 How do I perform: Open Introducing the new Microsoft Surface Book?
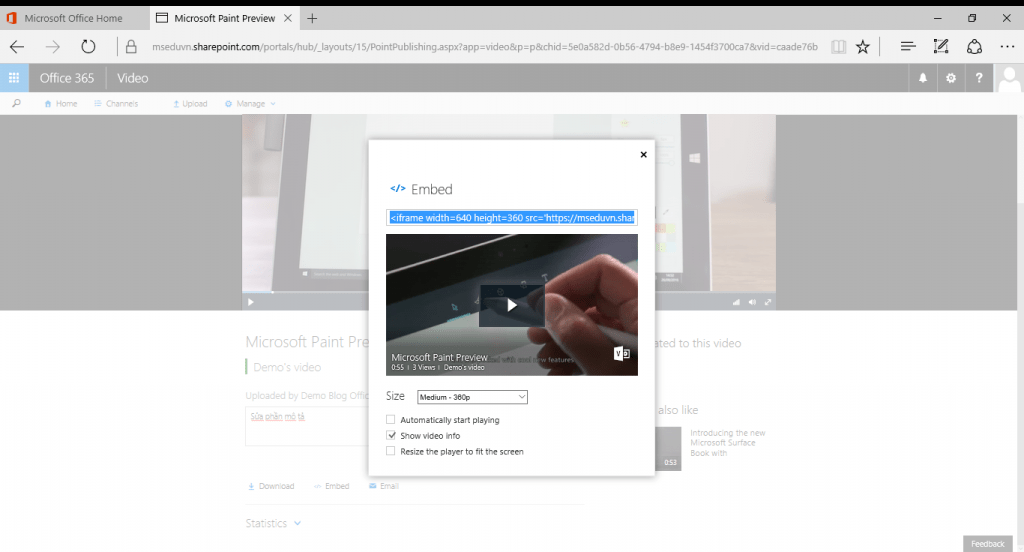point(728,442)
